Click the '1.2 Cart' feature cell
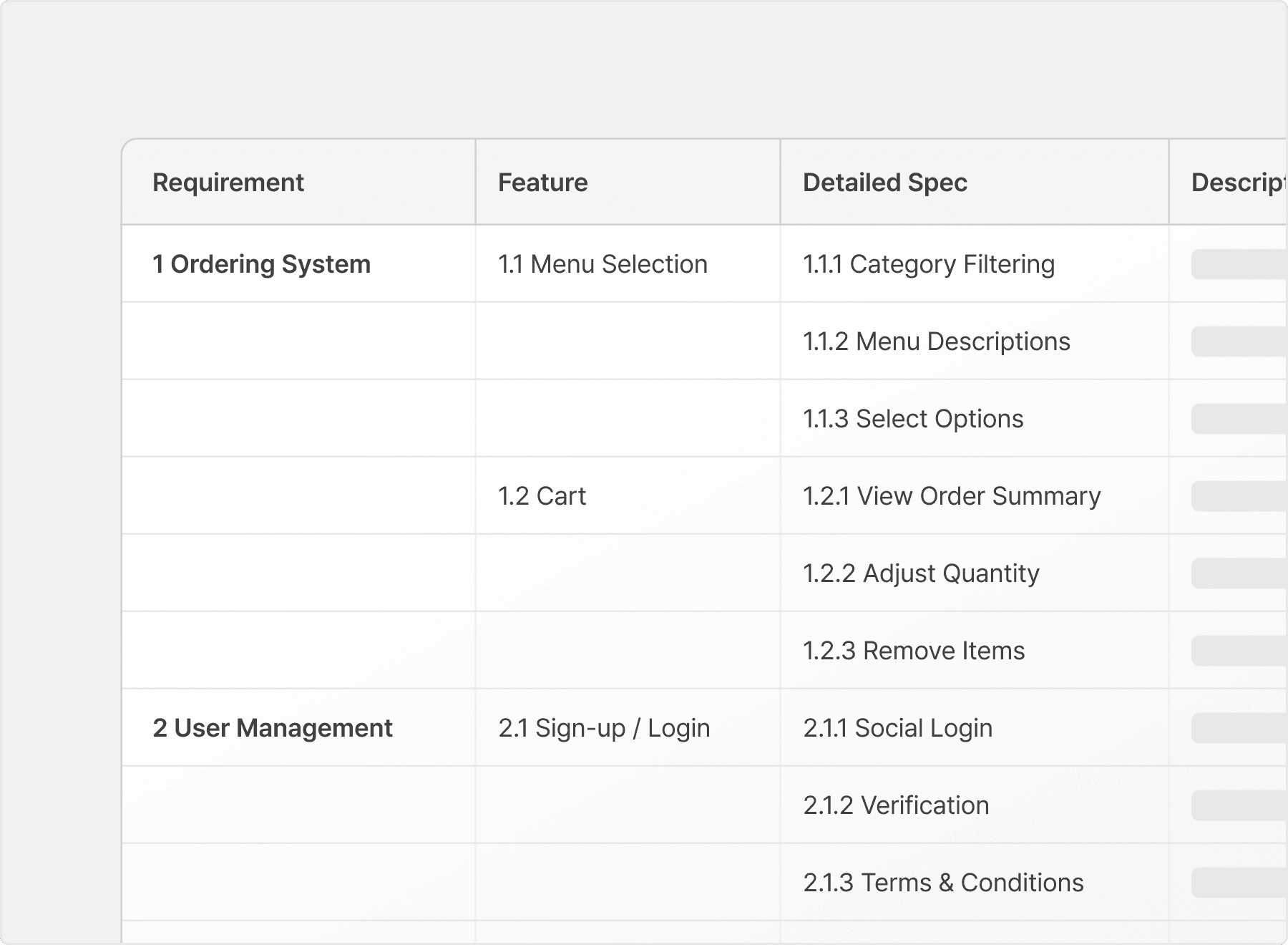The image size is (1288, 945). (x=628, y=496)
